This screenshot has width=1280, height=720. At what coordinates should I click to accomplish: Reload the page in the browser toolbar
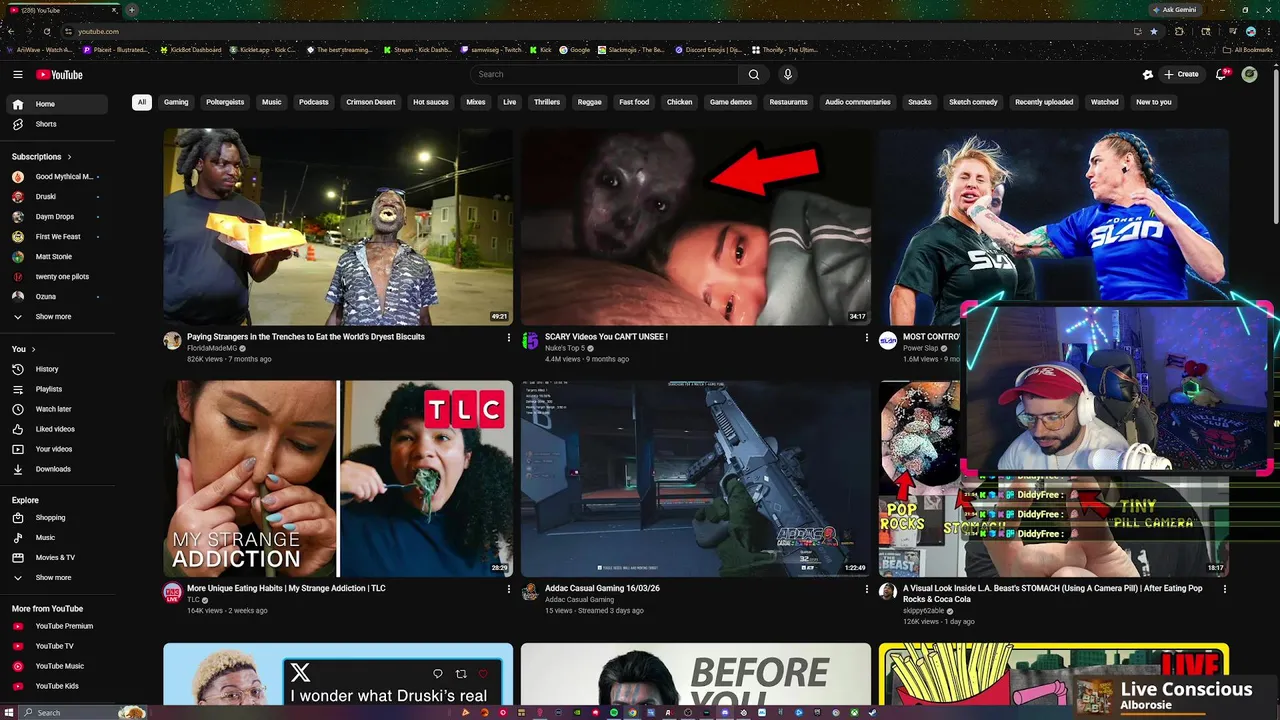point(46,31)
